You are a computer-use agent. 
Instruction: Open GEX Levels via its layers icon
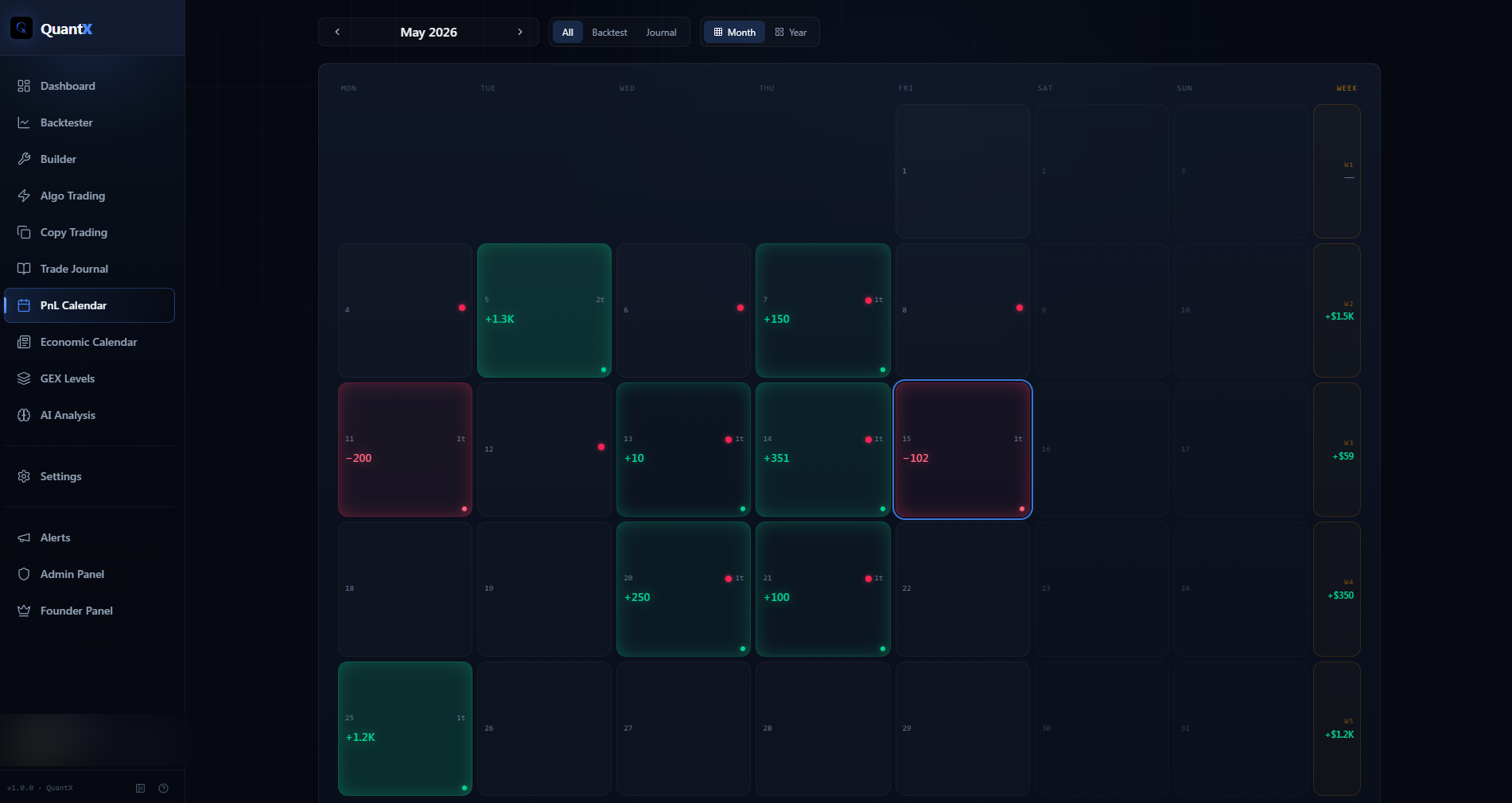24,378
